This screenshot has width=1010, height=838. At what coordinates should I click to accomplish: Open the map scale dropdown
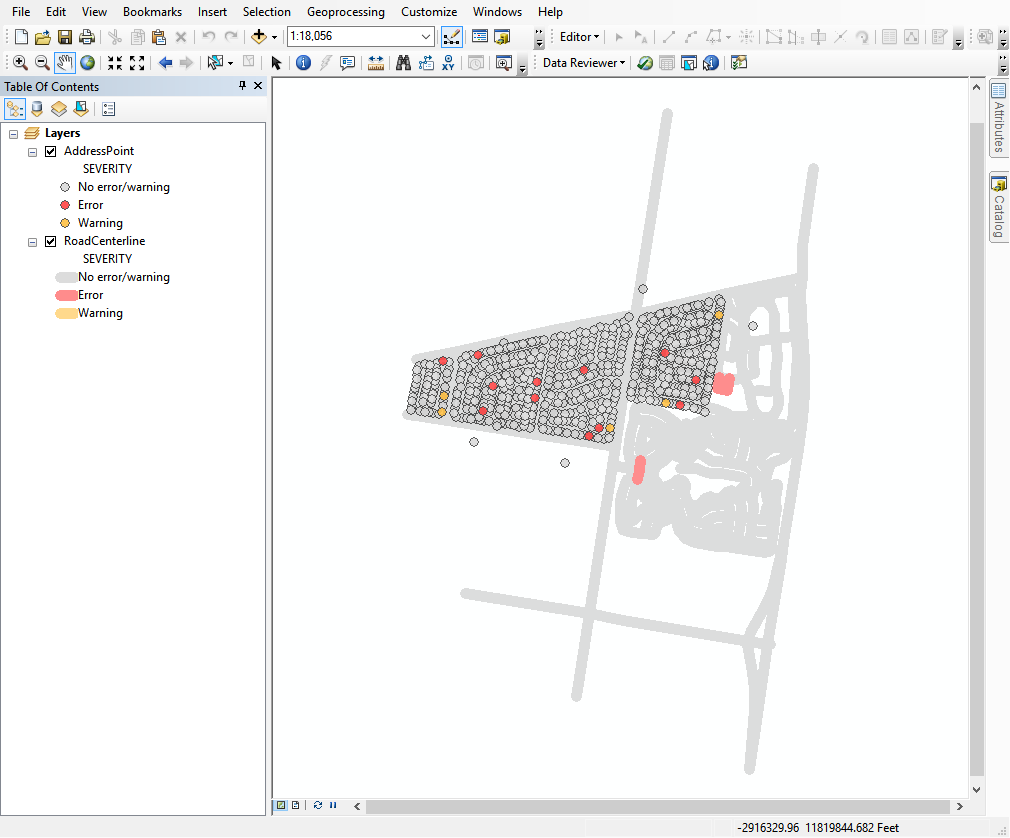(x=427, y=37)
